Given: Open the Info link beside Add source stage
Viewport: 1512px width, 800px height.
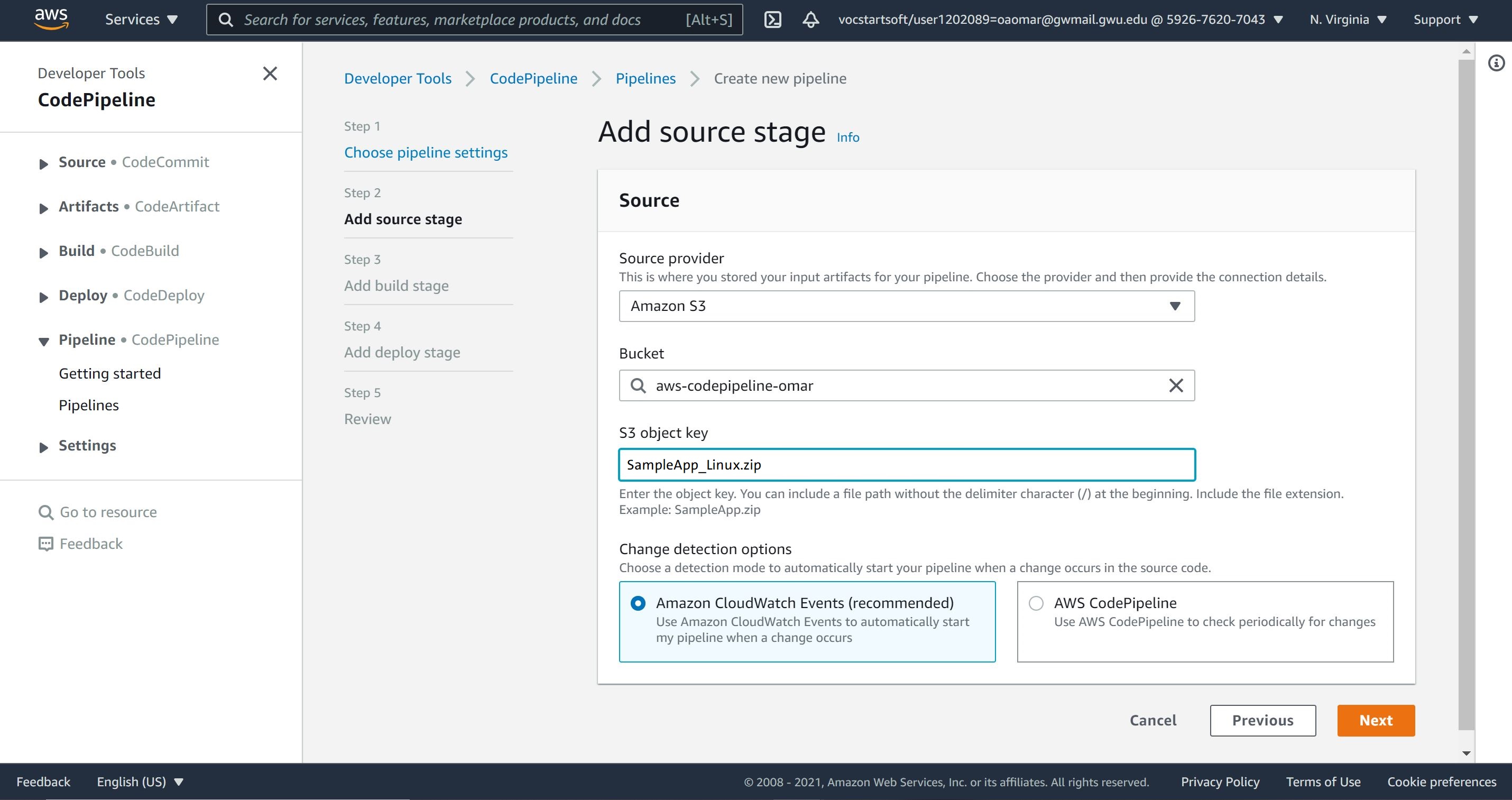Looking at the screenshot, I should click(847, 137).
